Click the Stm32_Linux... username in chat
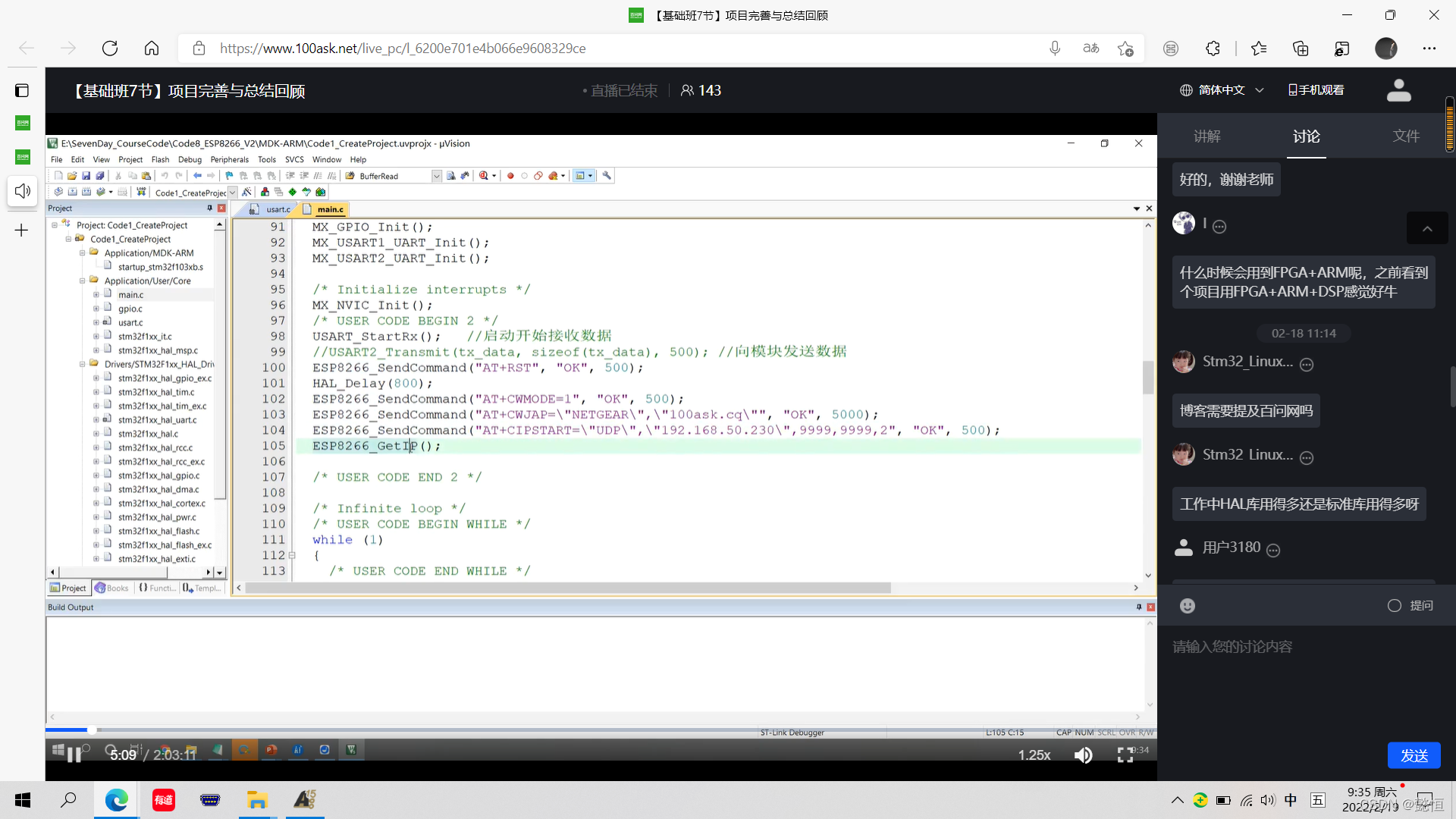The height and width of the screenshot is (819, 1456). point(1247,362)
